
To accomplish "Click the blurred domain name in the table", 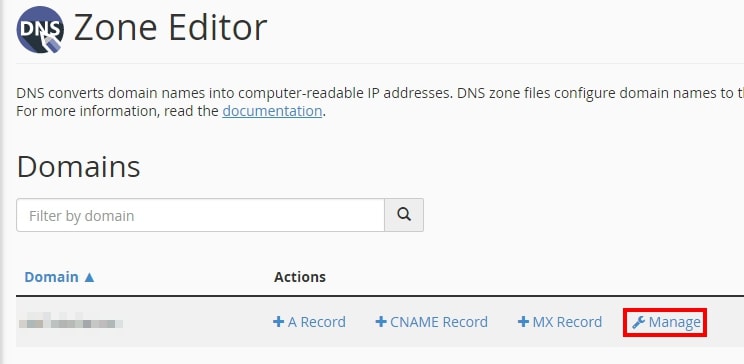I will coord(71,322).
